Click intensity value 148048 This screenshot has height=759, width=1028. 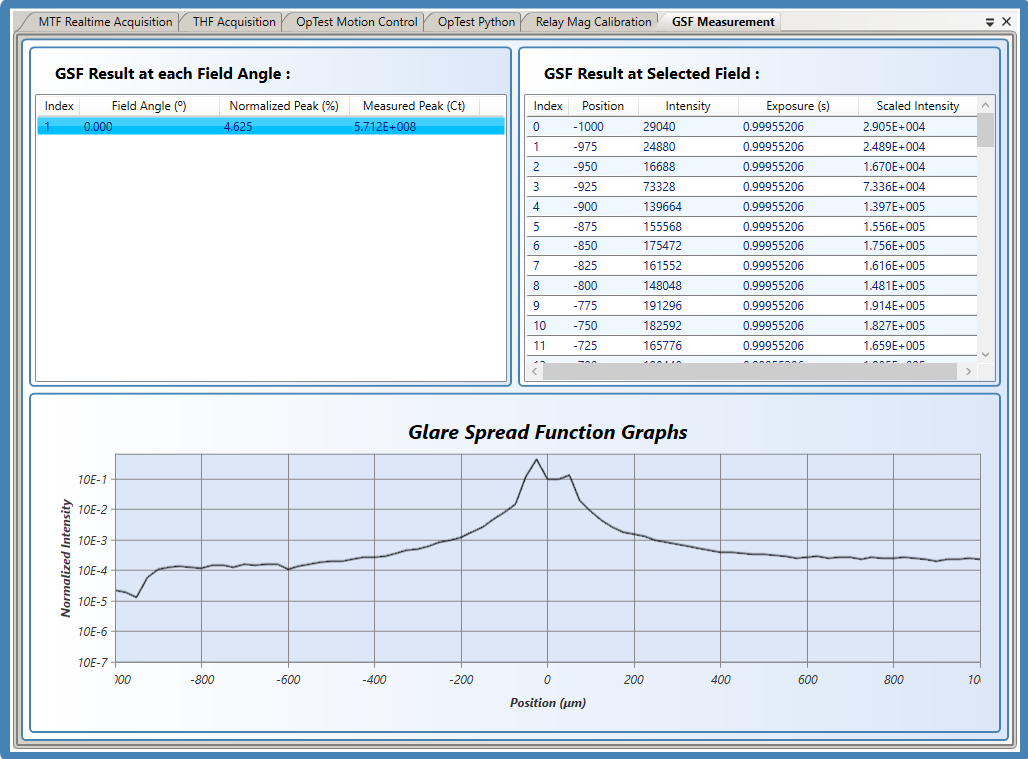[x=662, y=286]
